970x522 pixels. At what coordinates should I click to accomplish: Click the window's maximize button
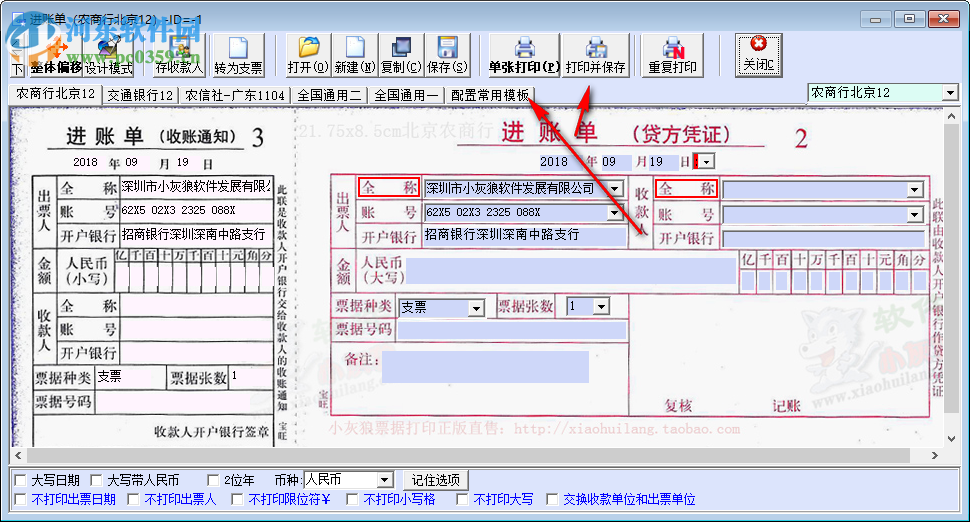909,19
